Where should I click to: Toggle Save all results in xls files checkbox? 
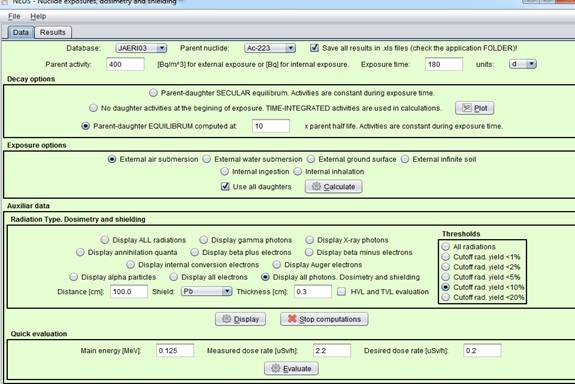(x=314, y=48)
